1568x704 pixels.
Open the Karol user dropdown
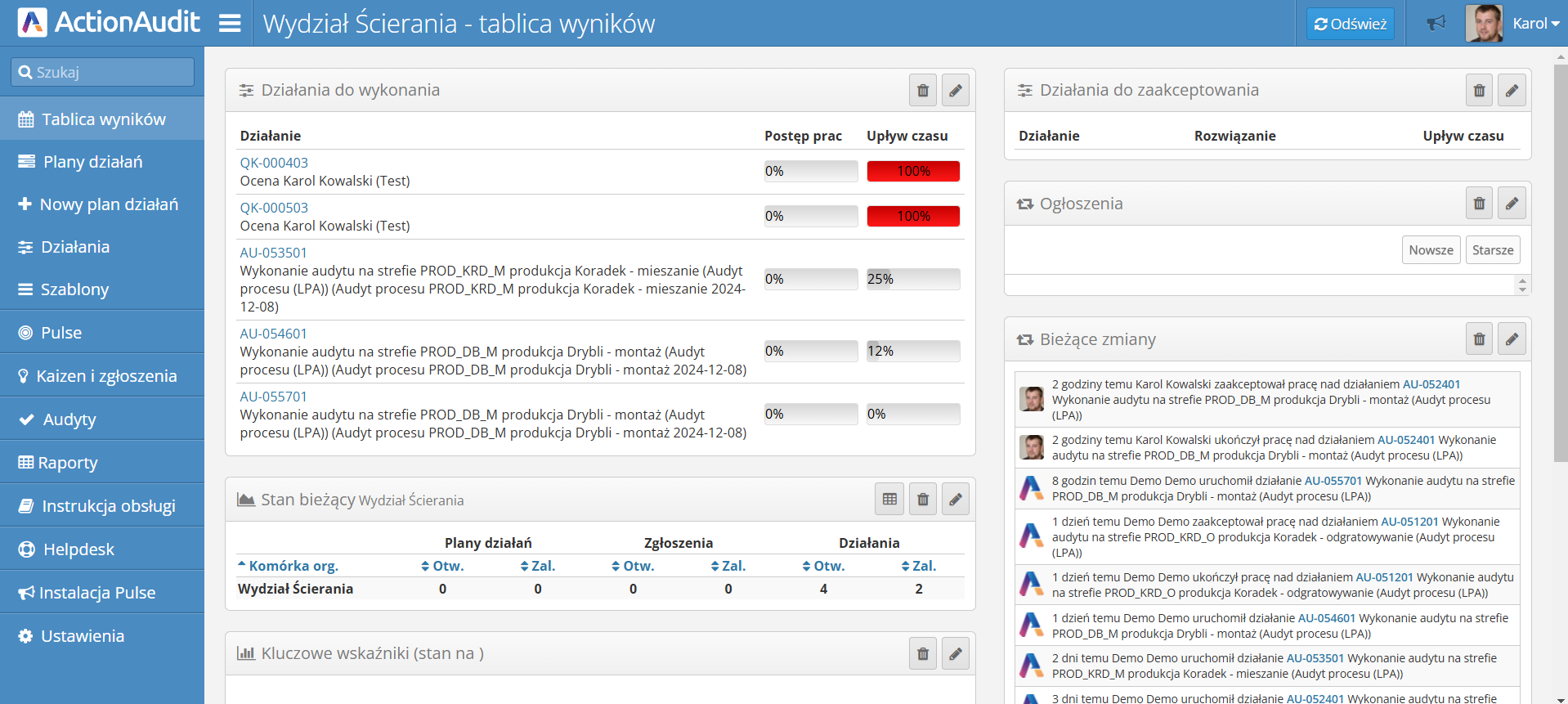click(x=1534, y=24)
